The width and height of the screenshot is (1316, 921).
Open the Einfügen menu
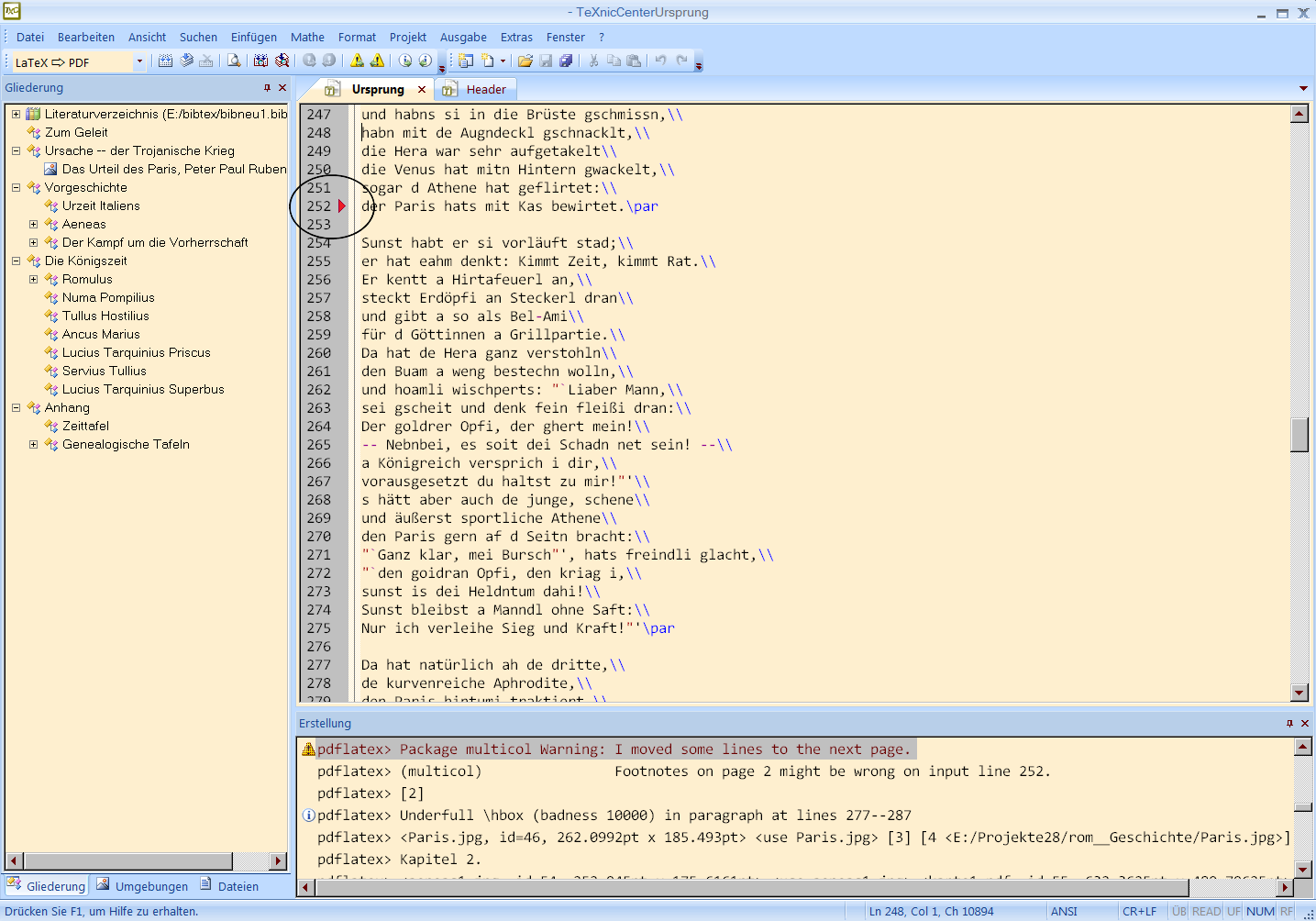tap(254, 37)
